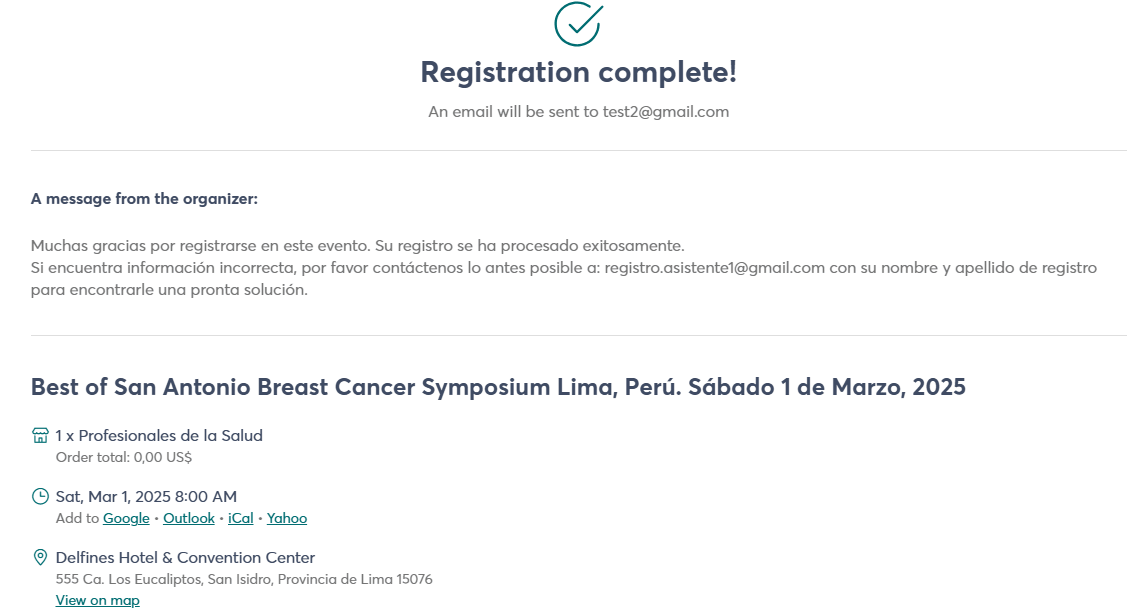Click the 555 Ca. Los Eucaliptos address

(x=244, y=579)
